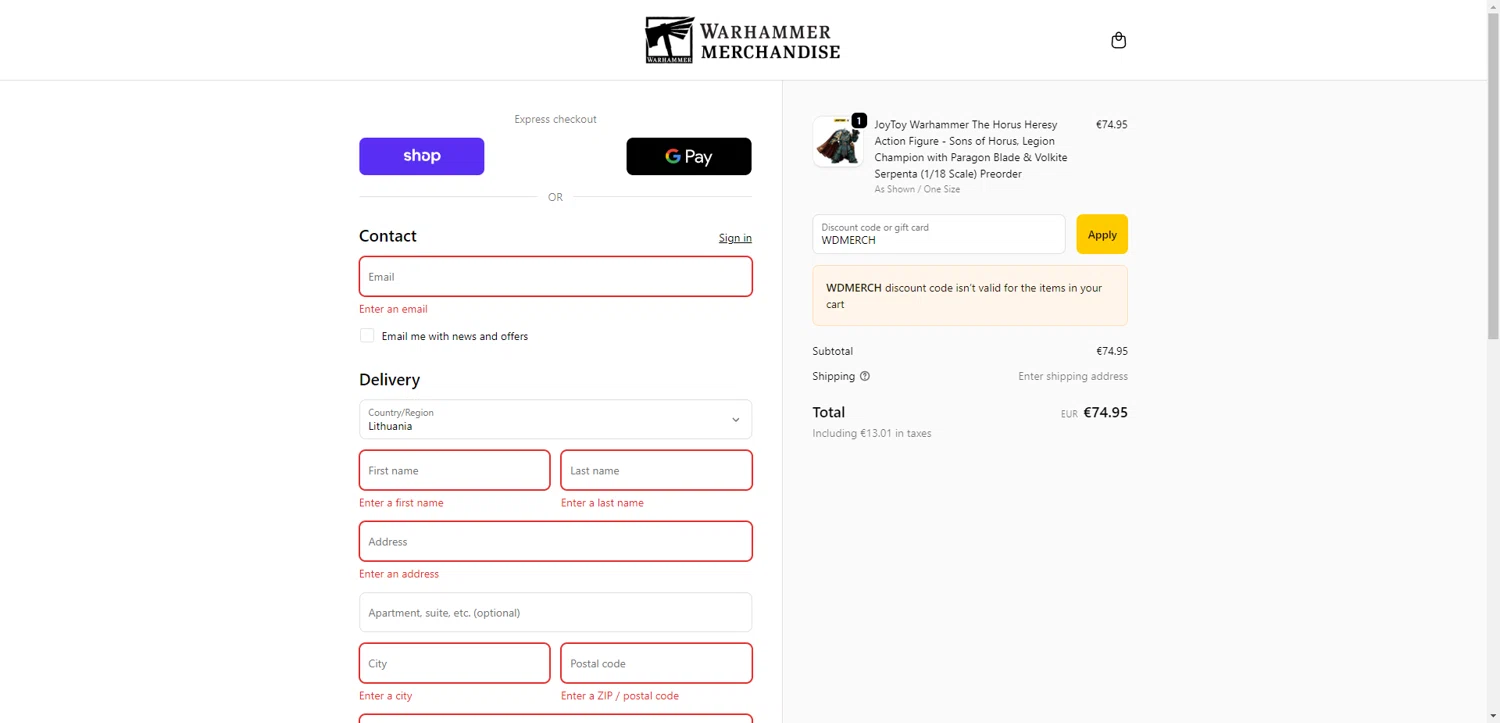Focus the Address field
This screenshot has height=723, width=1500.
(555, 541)
